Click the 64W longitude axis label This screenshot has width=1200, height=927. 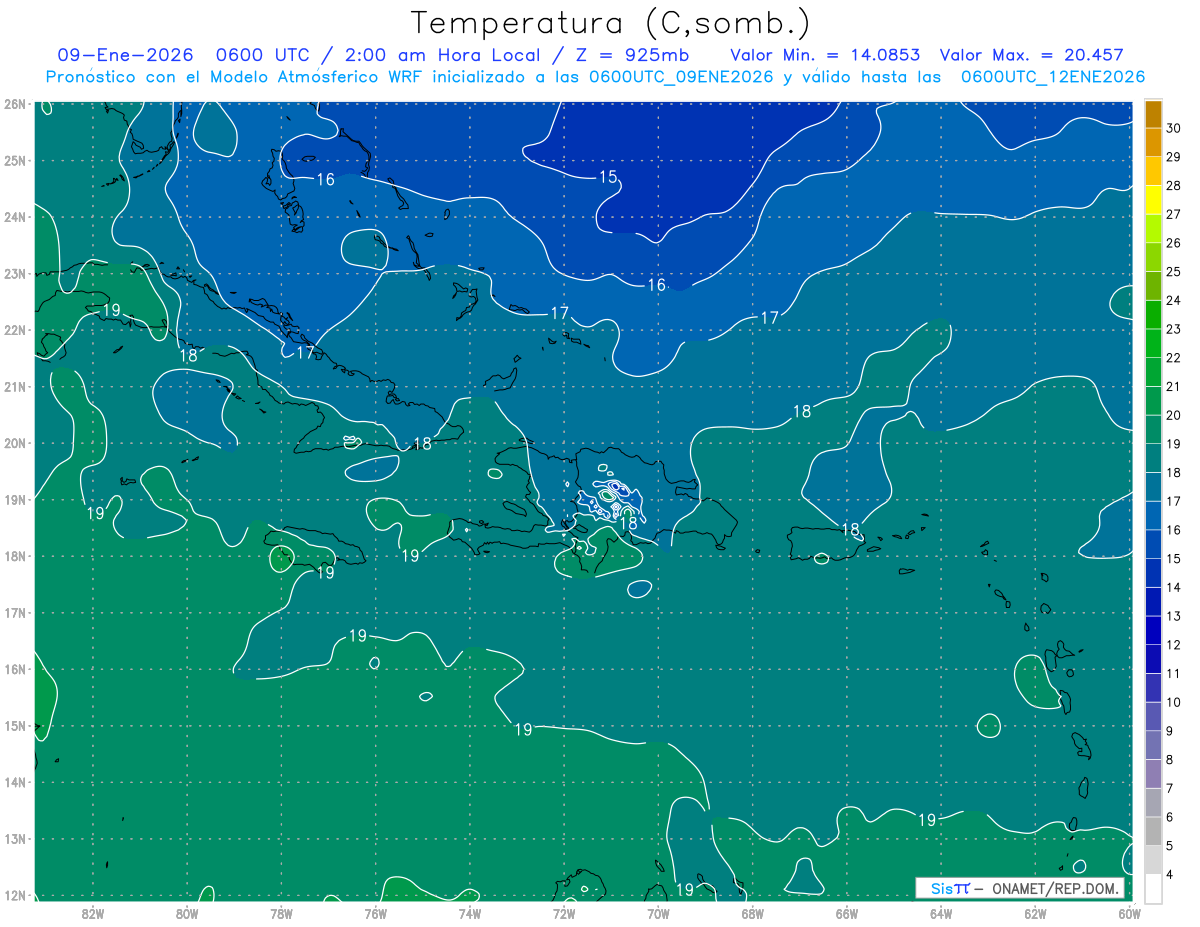(941, 913)
